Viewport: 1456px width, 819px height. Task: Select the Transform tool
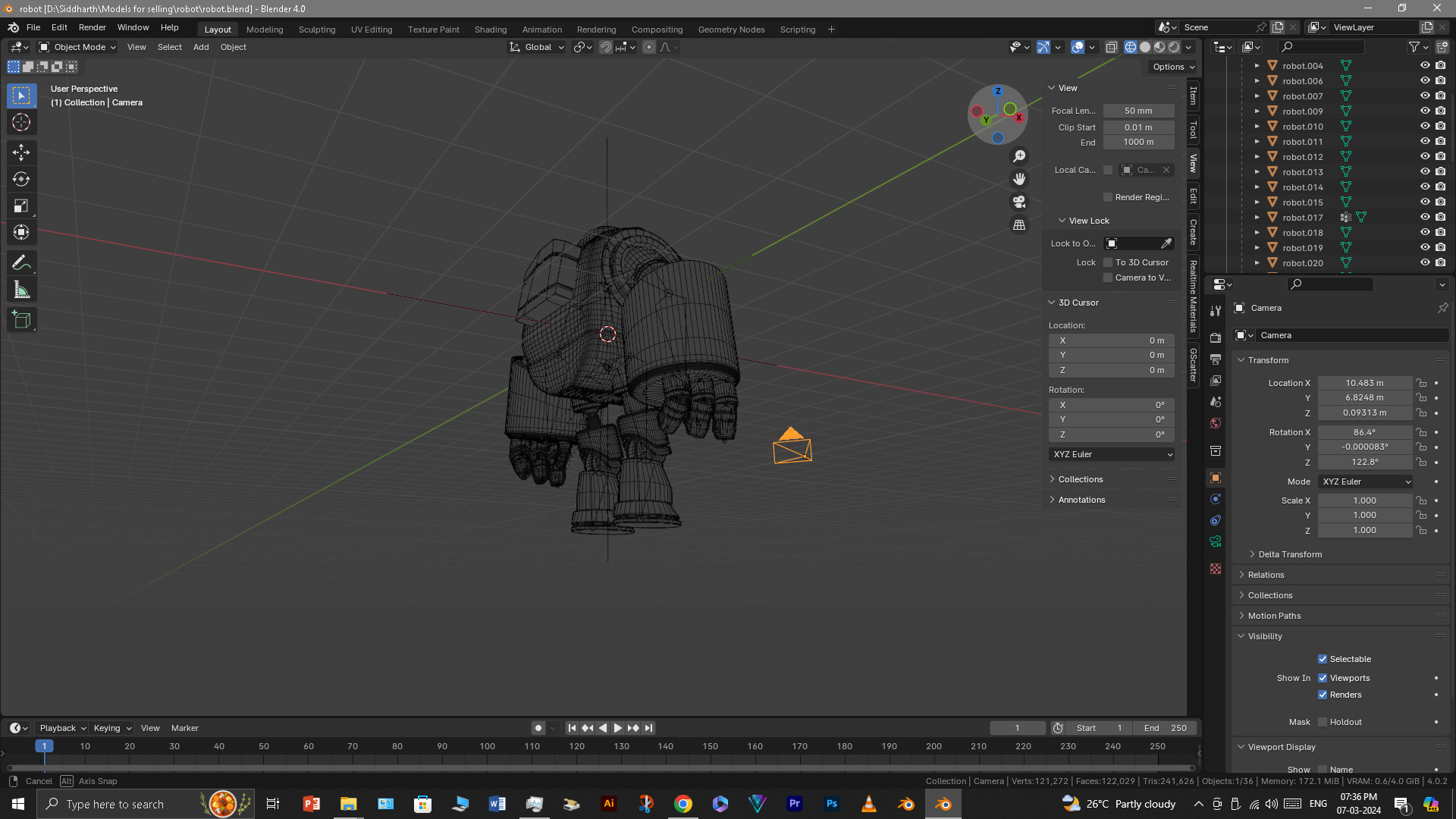coord(21,233)
